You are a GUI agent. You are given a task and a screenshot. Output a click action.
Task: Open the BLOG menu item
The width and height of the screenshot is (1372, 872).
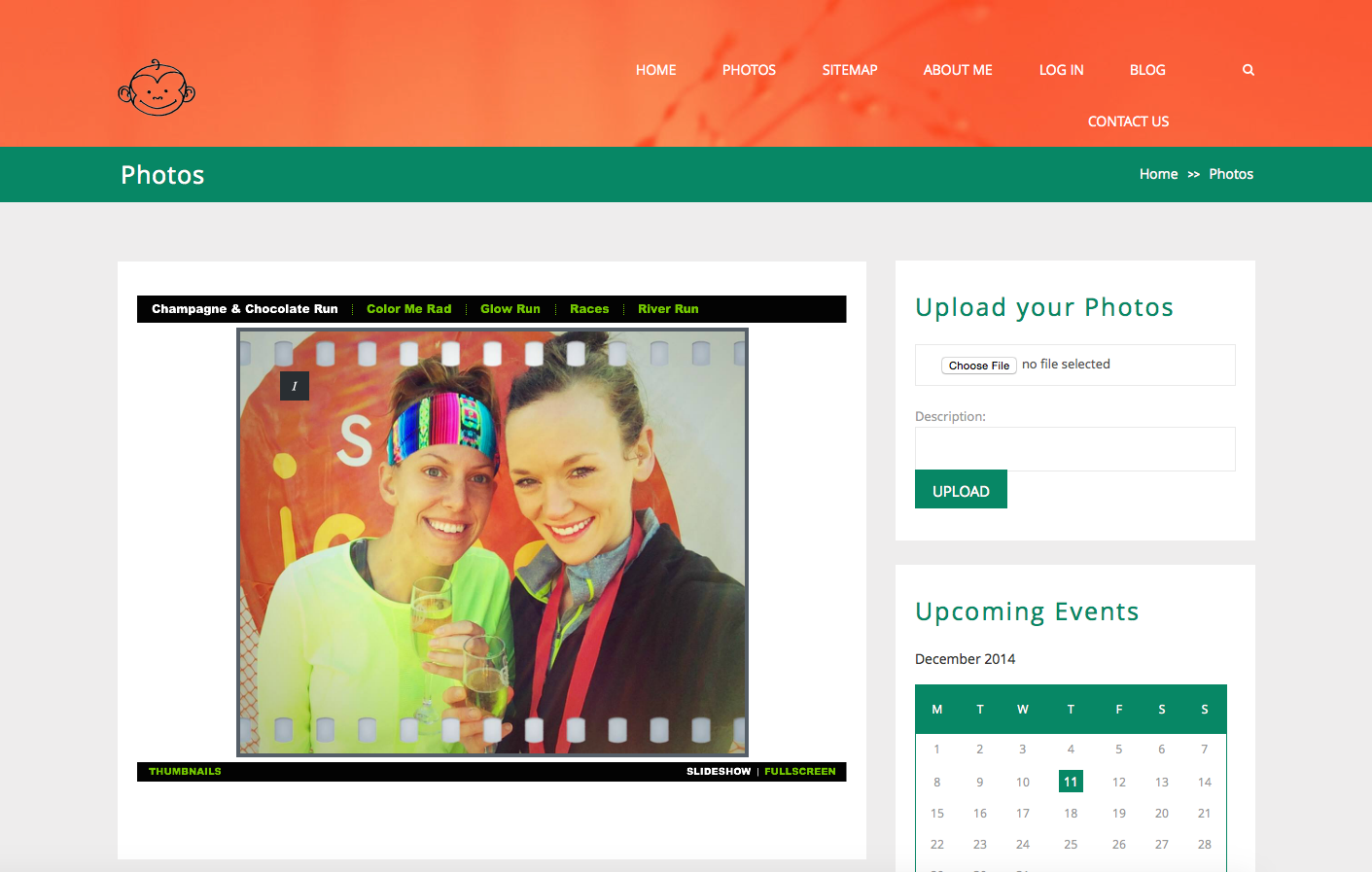tap(1147, 70)
